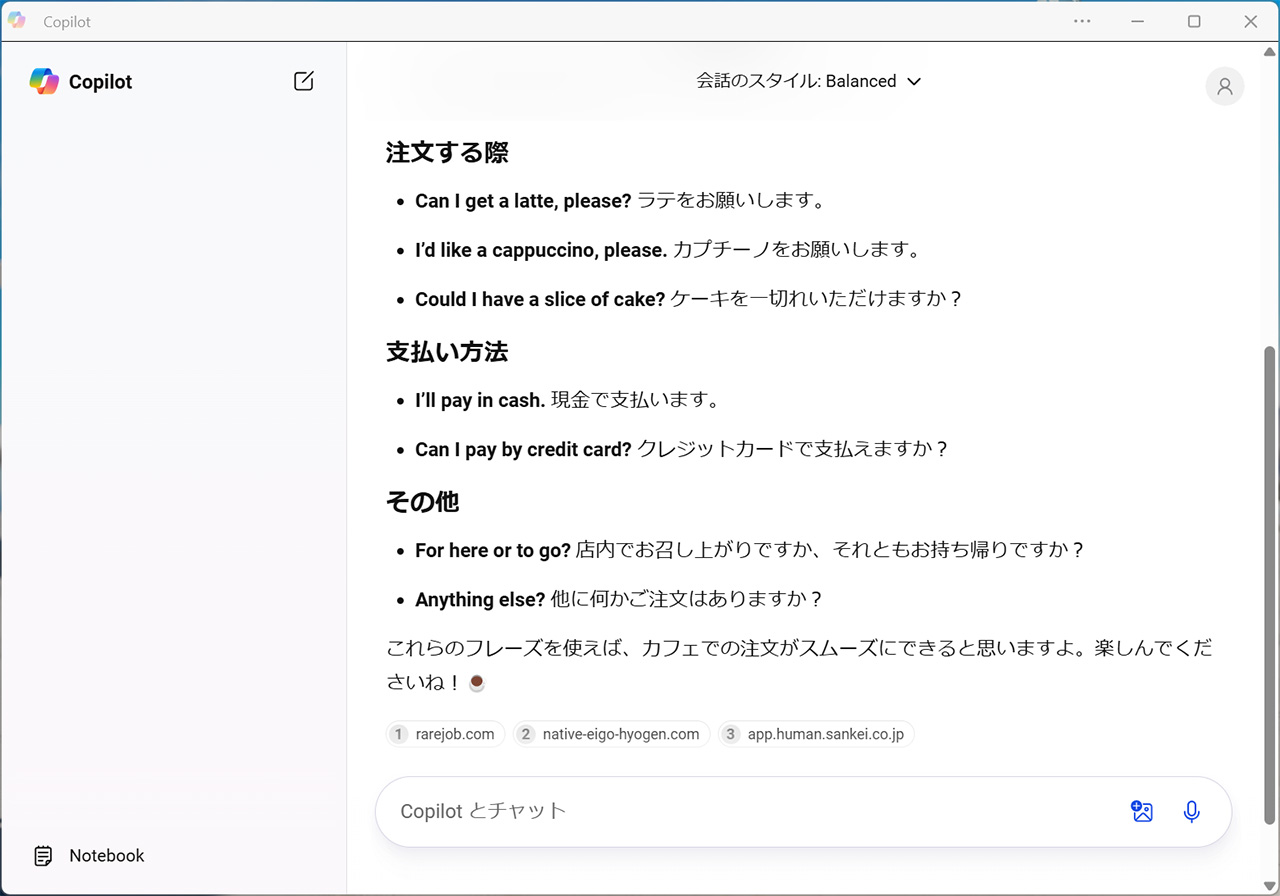Open the three-dot menu in title bar
Image resolution: width=1280 pixels, height=896 pixels.
1082,21
